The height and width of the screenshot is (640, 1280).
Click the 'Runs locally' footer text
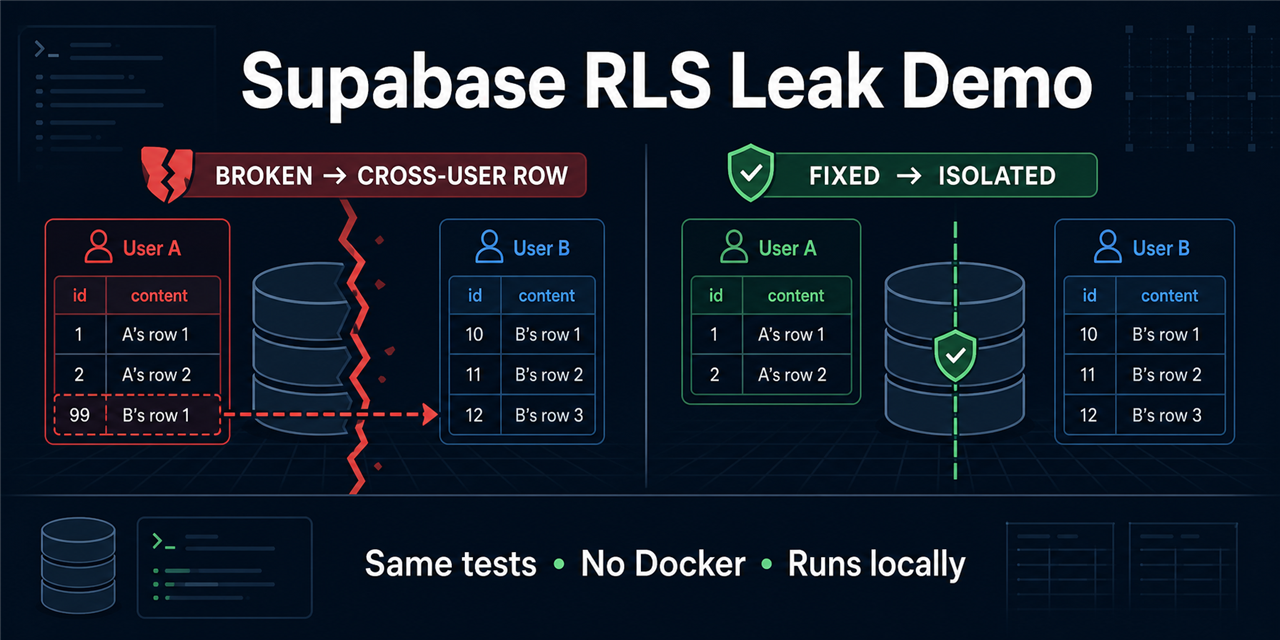[877, 563]
